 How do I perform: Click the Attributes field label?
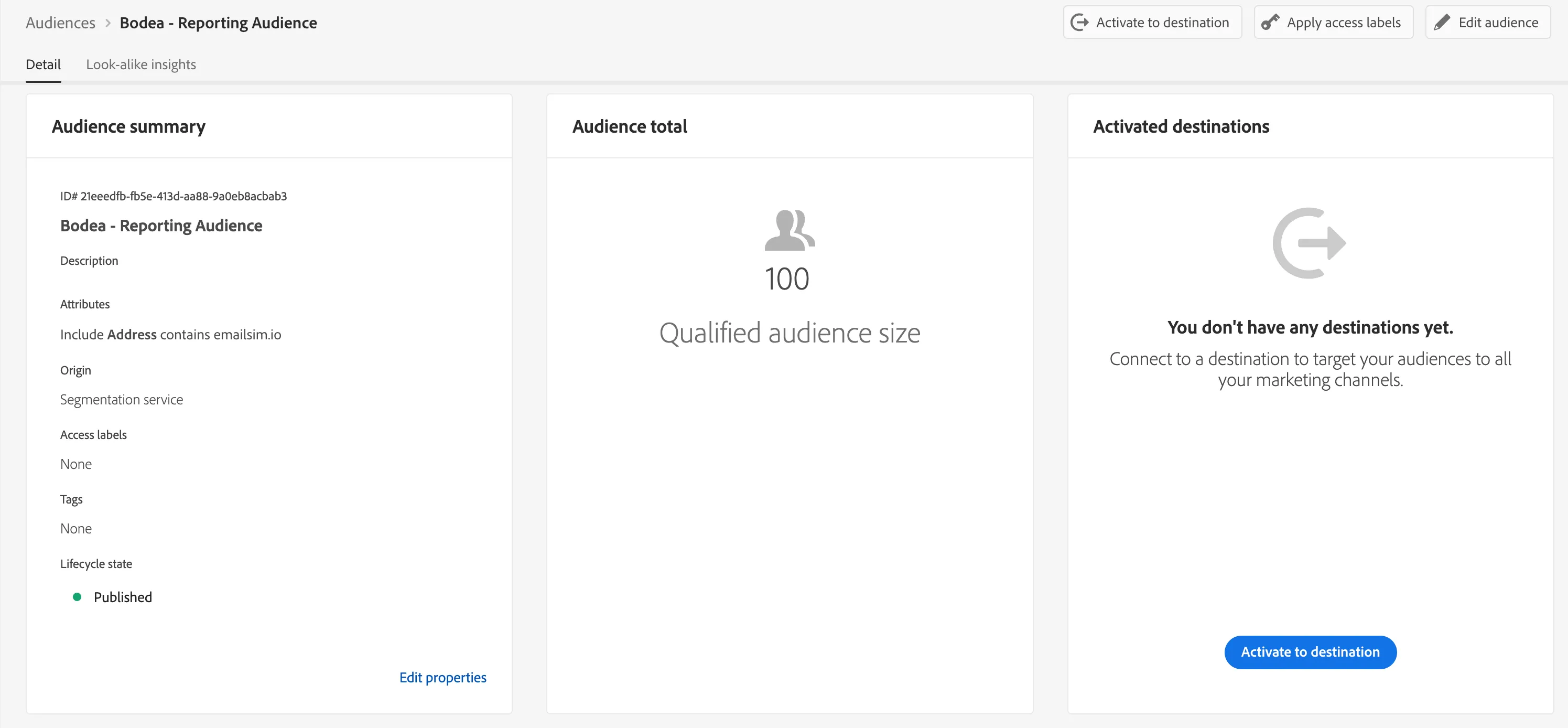(84, 304)
